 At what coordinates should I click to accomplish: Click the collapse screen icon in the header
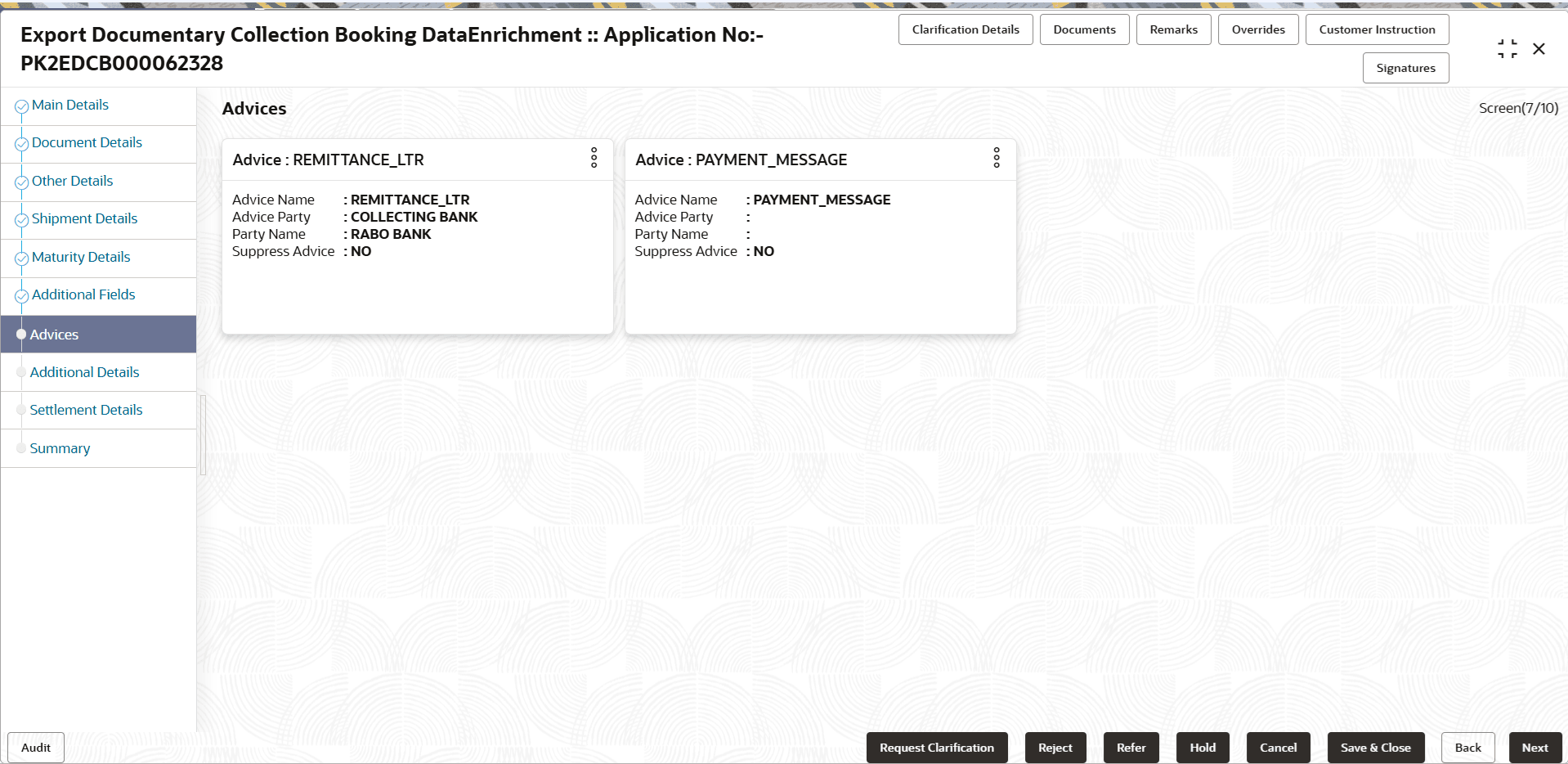point(1507,49)
